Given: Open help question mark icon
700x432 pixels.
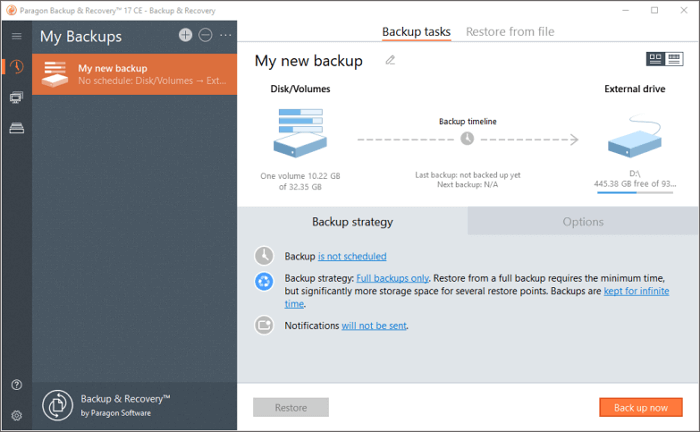Looking at the screenshot, I should [17, 385].
